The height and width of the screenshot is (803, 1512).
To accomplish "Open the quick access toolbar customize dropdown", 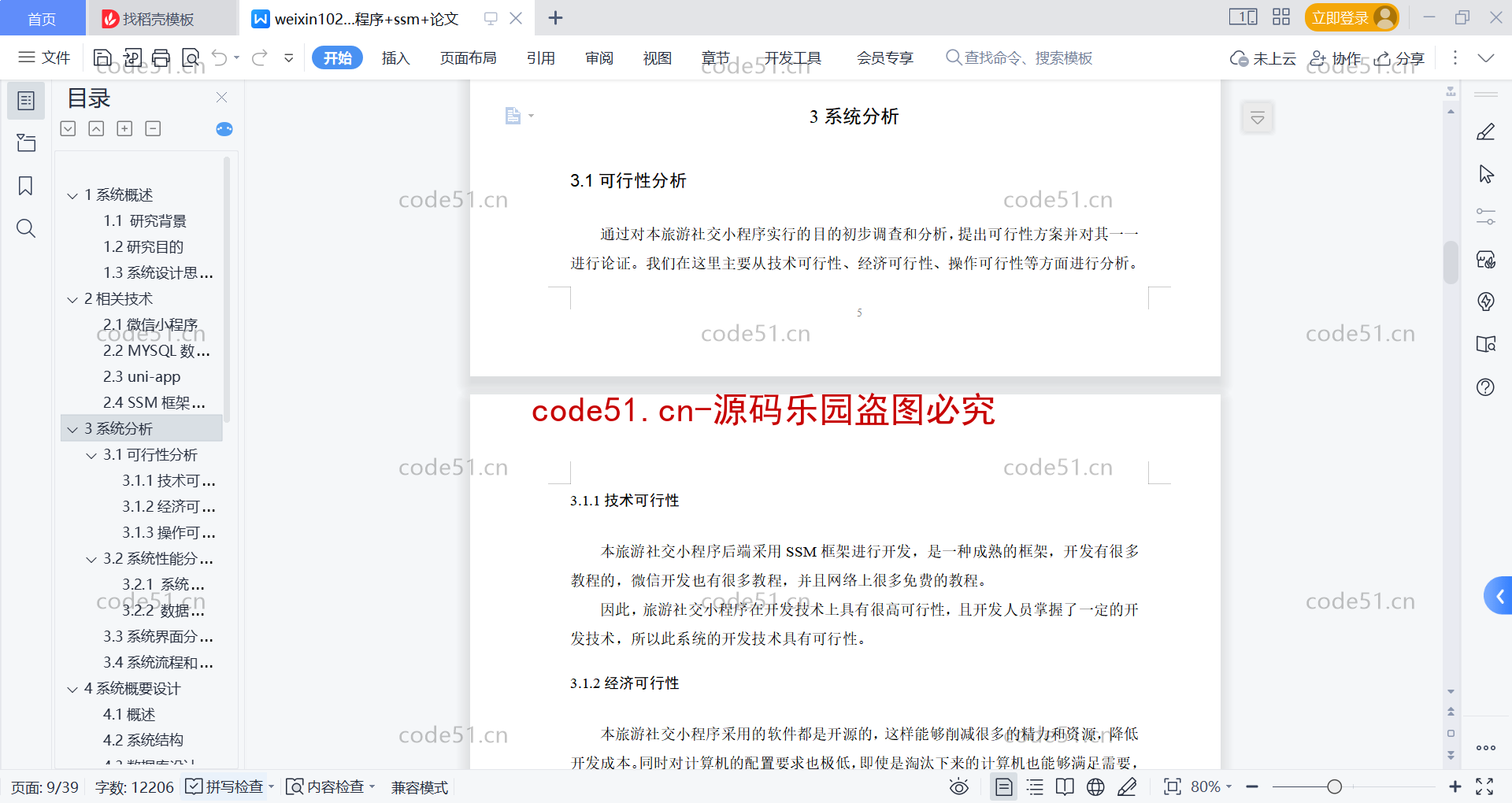I will pyautogui.click(x=289, y=57).
